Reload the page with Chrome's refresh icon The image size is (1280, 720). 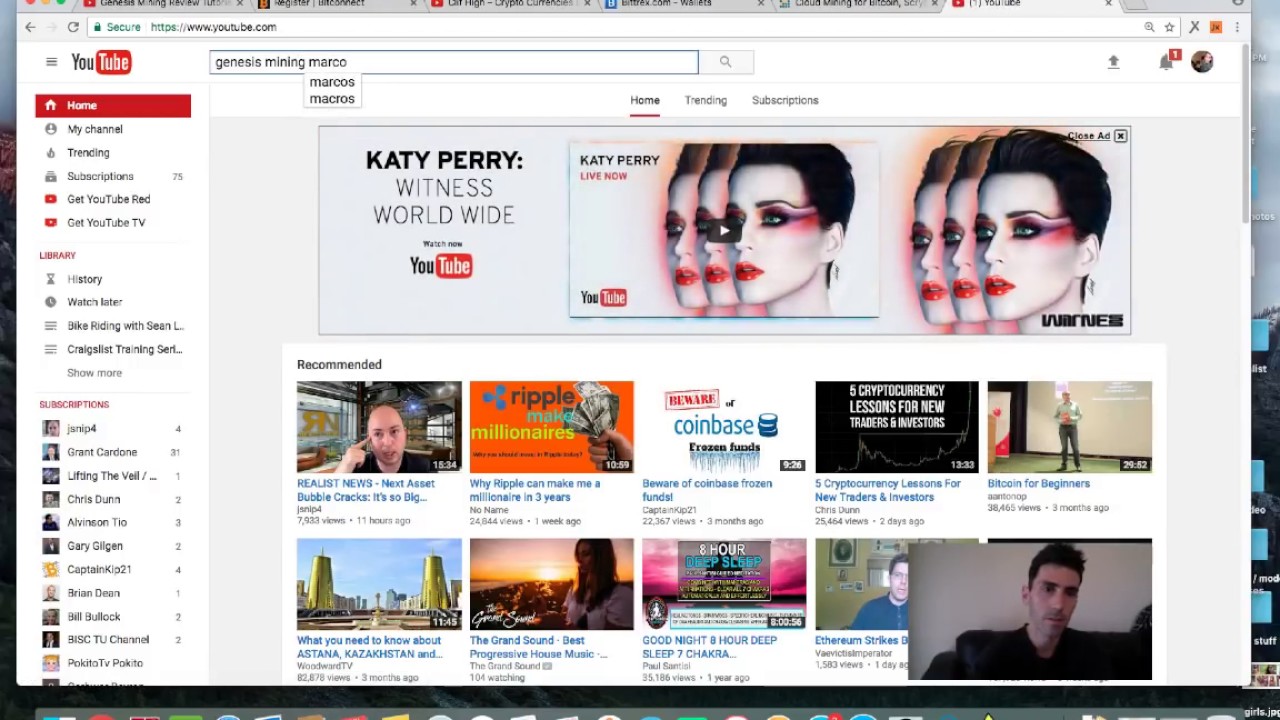point(73,27)
